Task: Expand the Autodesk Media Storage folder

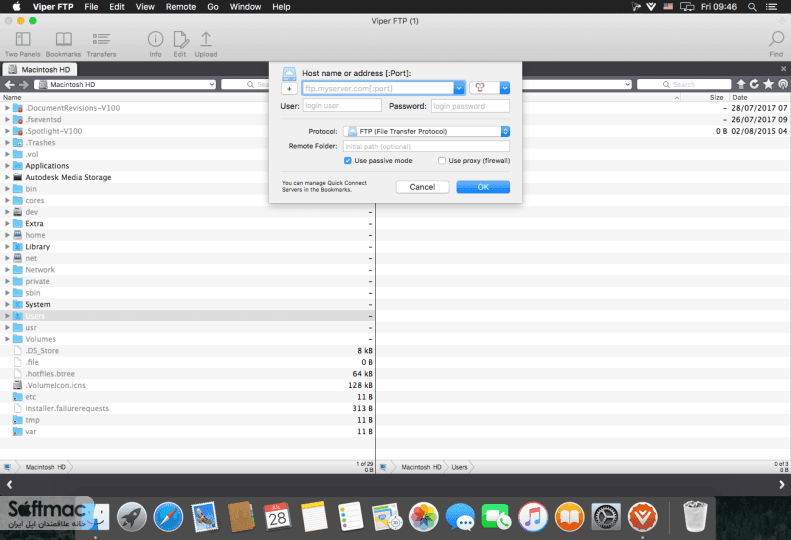Action: click(x=7, y=177)
